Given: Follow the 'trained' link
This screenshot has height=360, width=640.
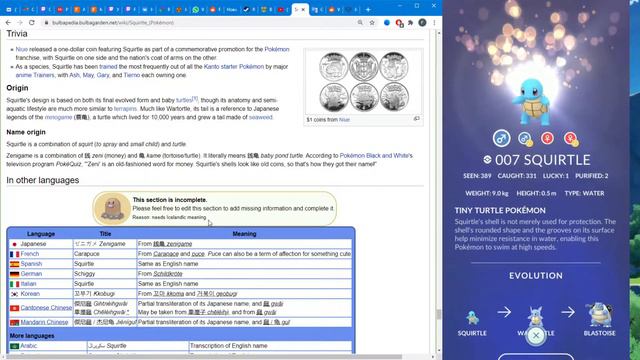Looking at the screenshot, I should 108,67.
